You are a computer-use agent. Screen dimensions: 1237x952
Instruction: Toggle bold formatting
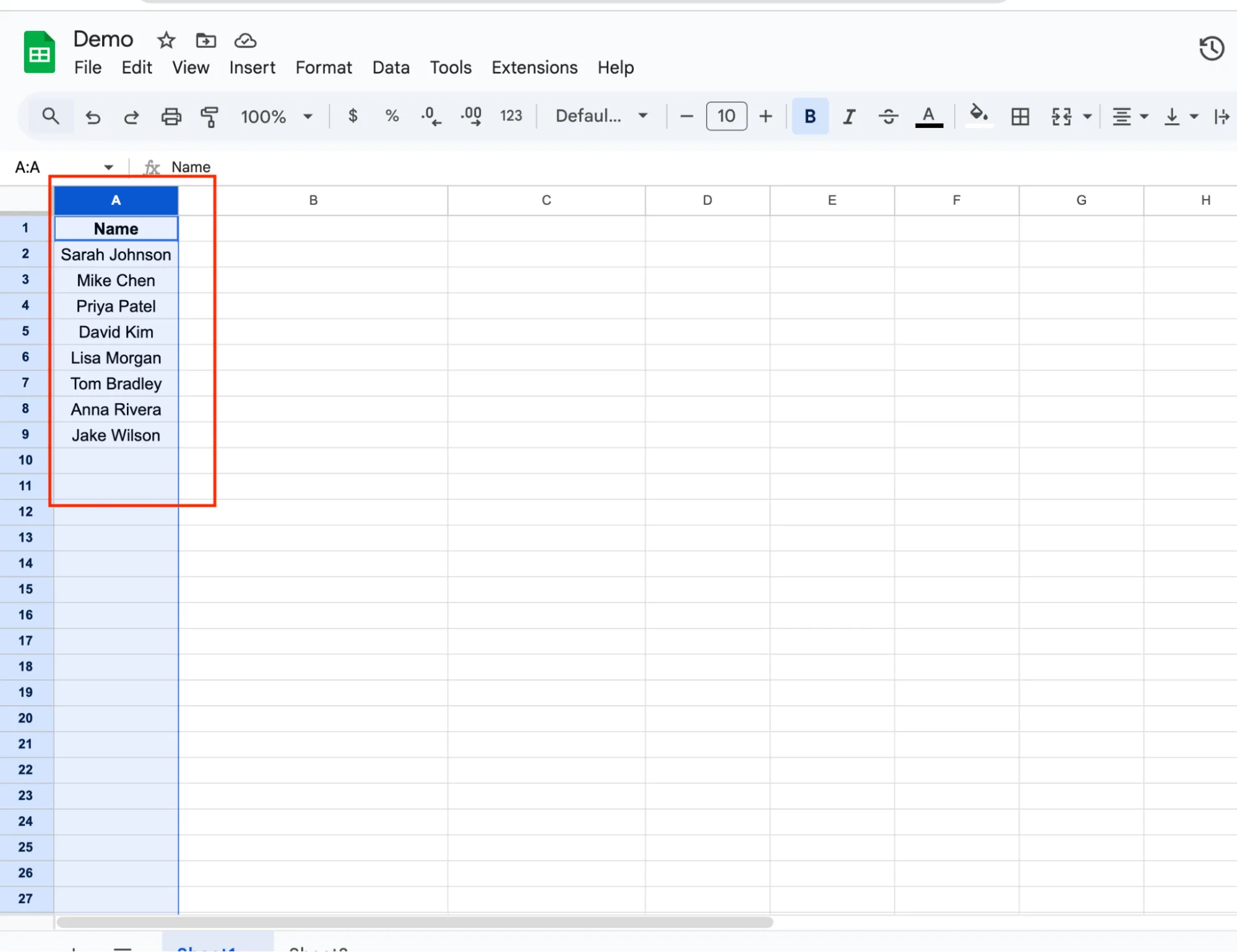[809, 116]
